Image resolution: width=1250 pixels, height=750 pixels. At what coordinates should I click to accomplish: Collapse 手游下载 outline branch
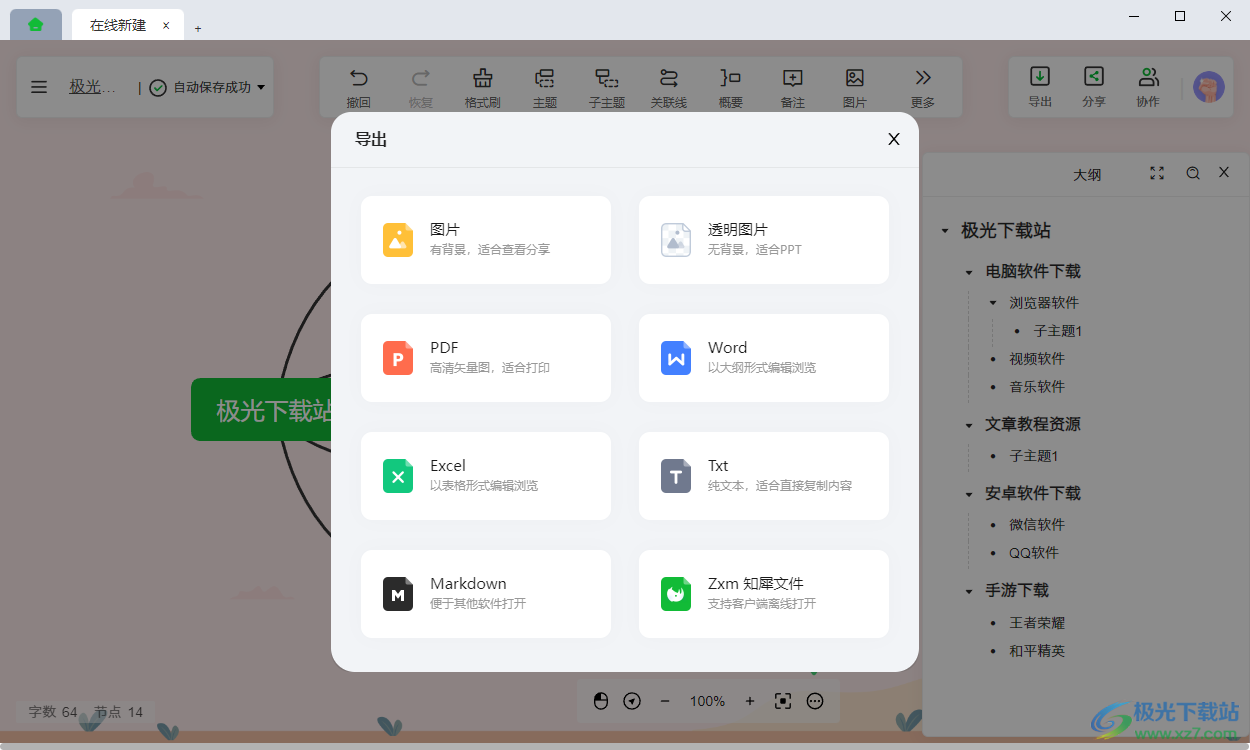click(x=969, y=591)
